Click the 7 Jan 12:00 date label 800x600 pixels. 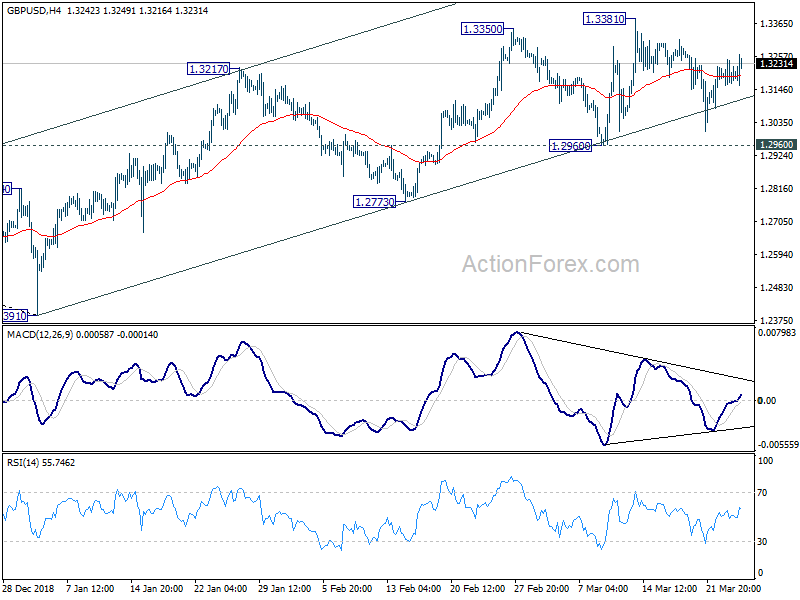(90, 588)
